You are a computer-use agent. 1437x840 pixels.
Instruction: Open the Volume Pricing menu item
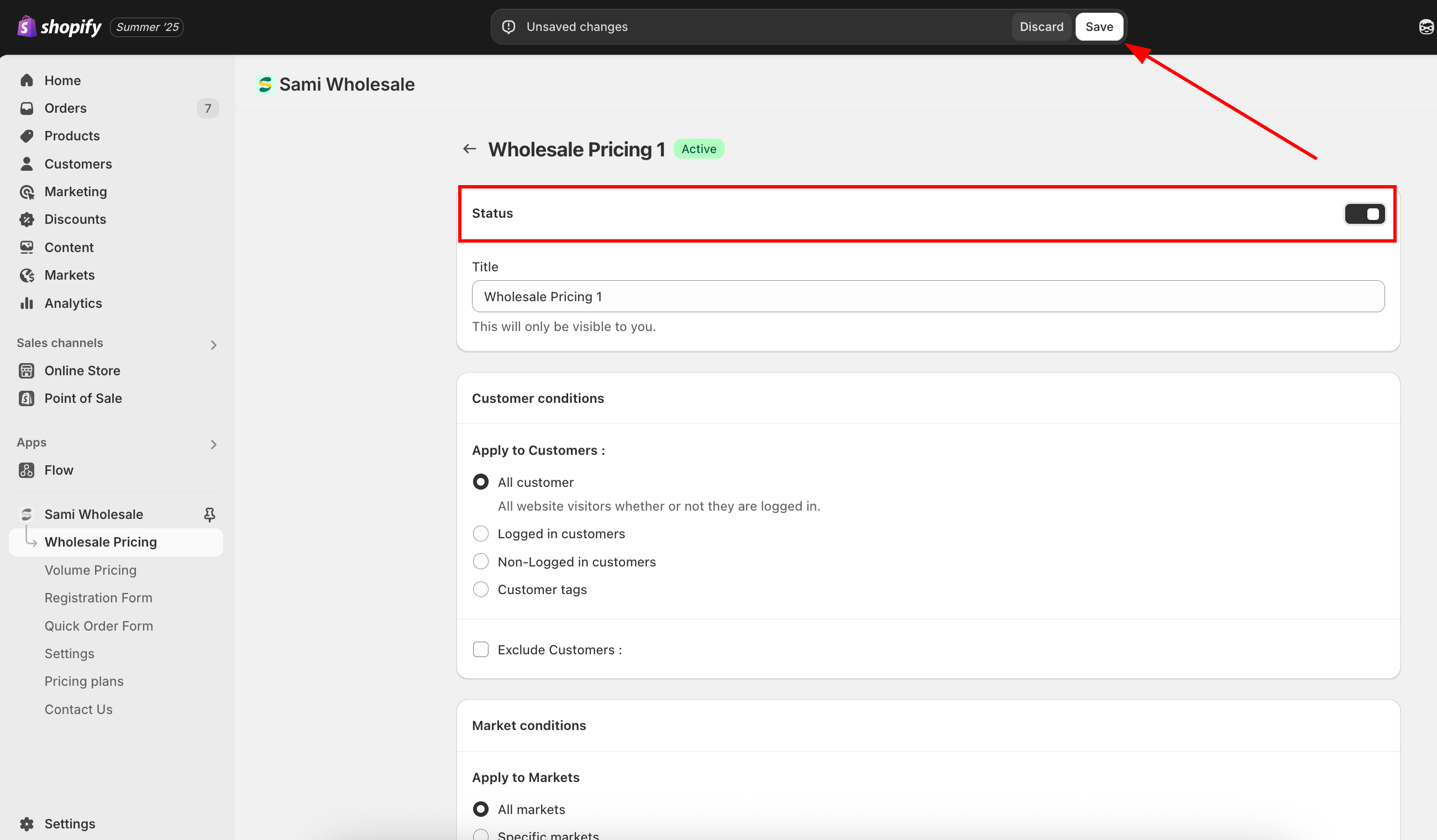point(91,570)
